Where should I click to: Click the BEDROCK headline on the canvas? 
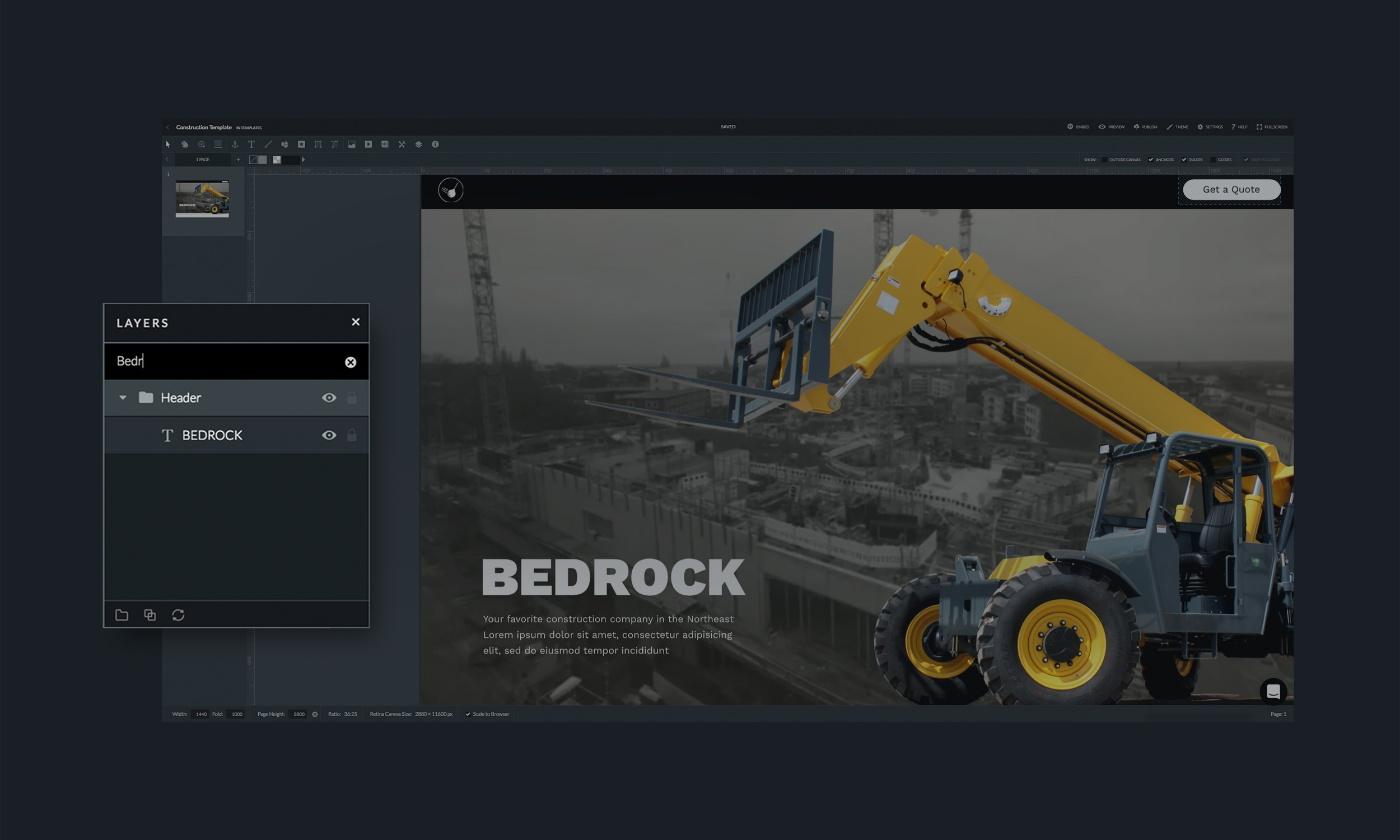[x=613, y=577]
